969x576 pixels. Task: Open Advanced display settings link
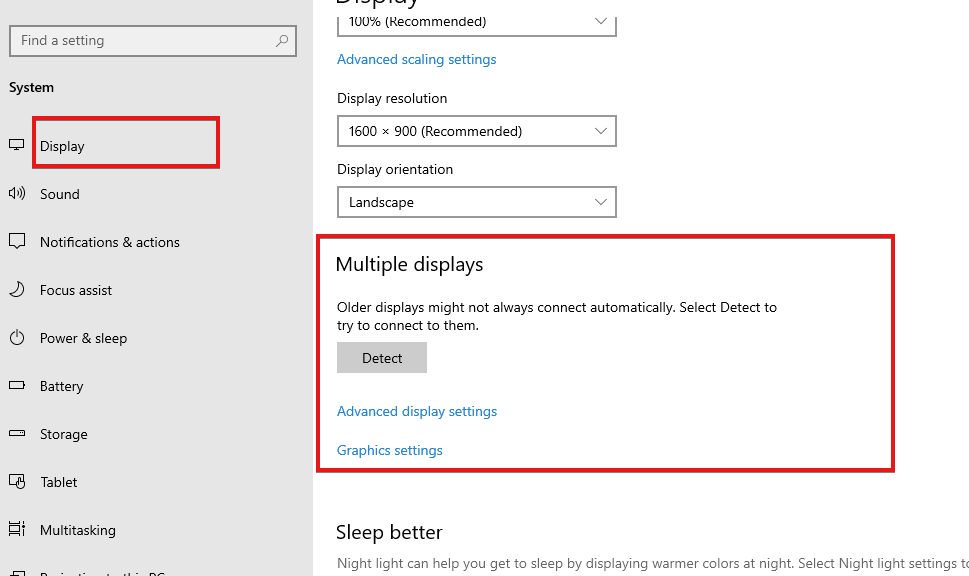click(417, 411)
